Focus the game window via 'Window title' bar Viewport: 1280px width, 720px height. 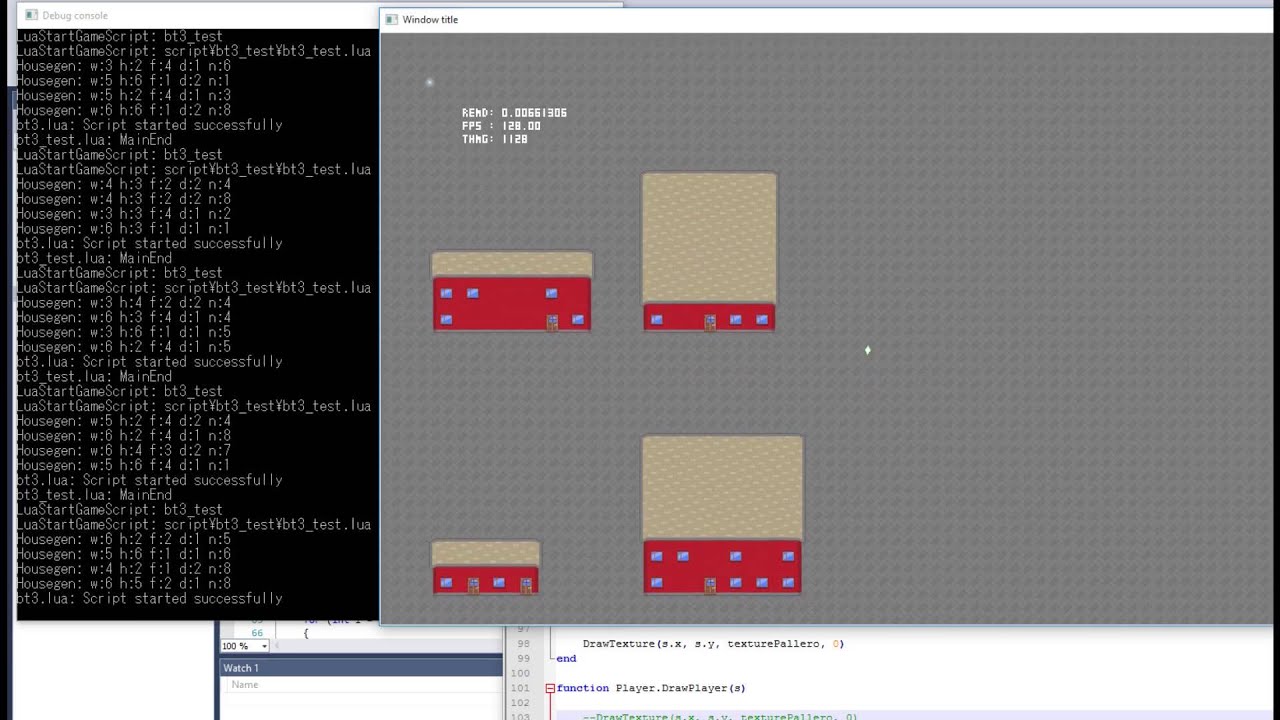[x=826, y=19]
